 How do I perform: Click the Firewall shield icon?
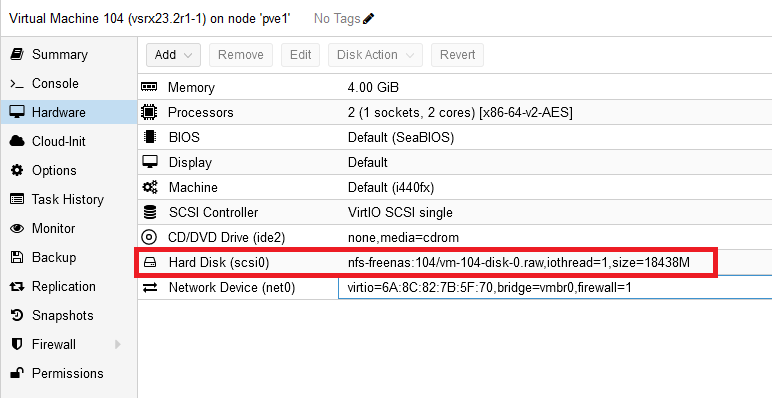[17, 344]
